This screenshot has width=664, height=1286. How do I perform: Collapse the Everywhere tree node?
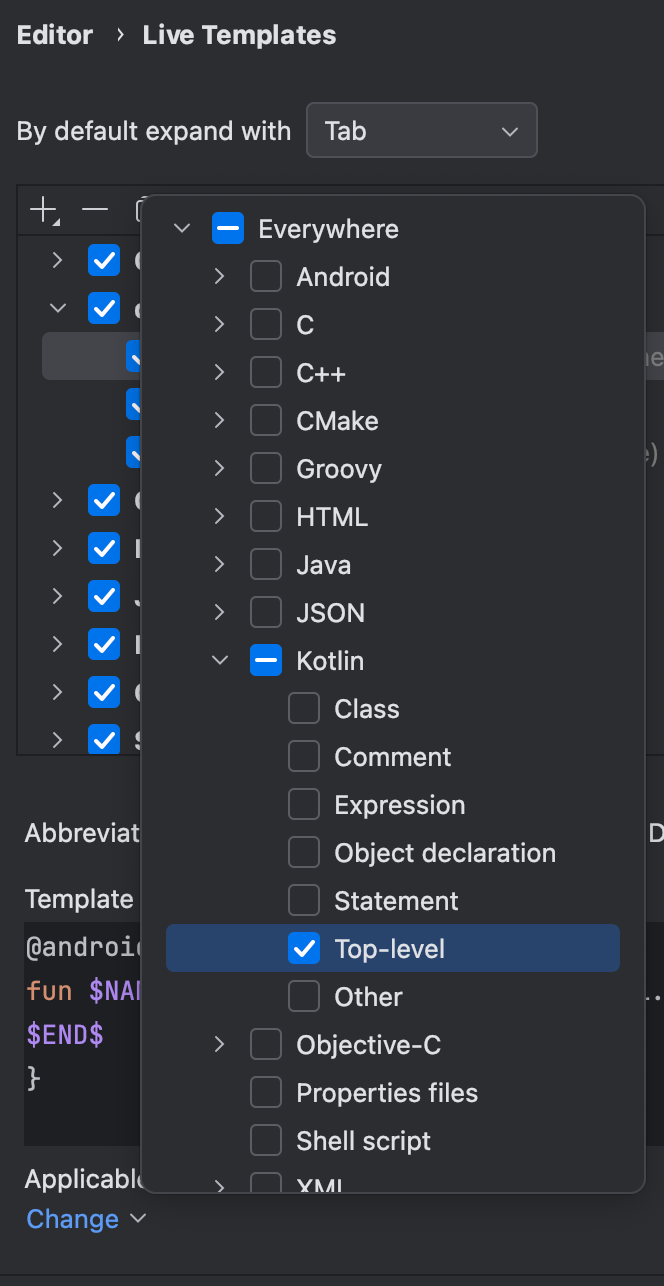(x=182, y=229)
